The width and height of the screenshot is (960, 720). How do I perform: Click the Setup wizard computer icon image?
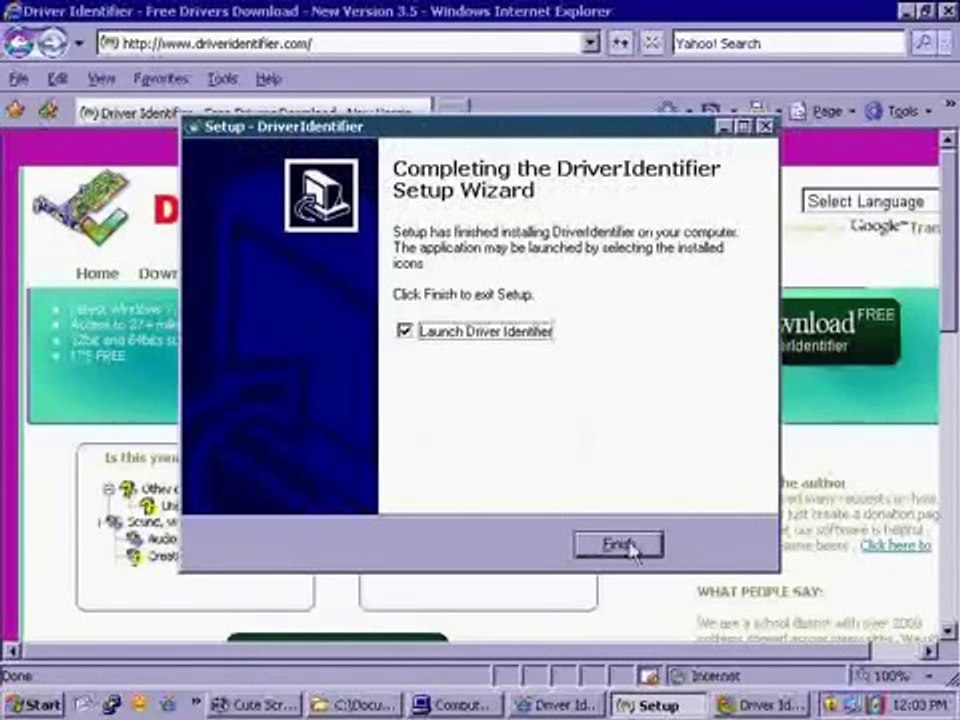tap(321, 195)
